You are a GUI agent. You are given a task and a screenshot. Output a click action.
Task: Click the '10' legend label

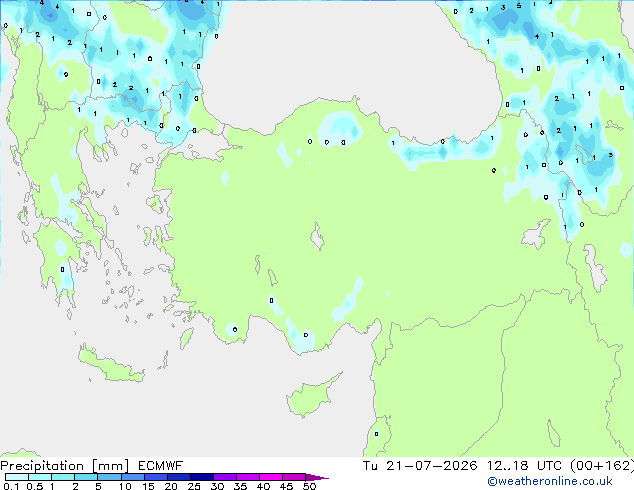click(x=125, y=486)
